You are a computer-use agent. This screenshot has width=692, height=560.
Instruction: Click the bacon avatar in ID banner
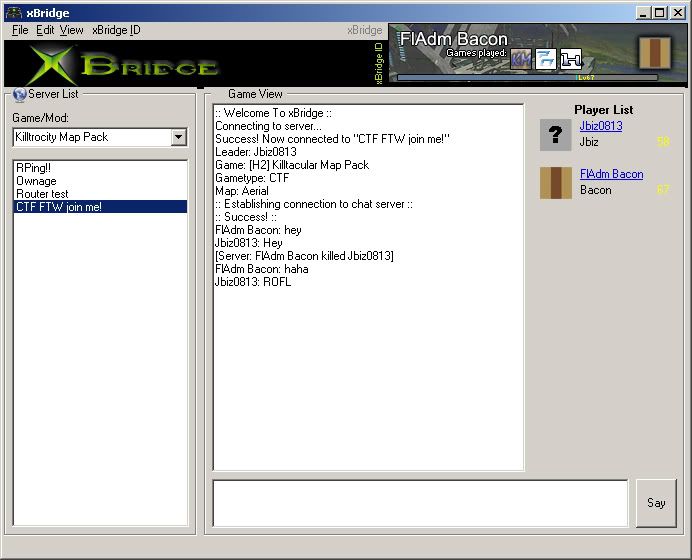[x=654, y=53]
